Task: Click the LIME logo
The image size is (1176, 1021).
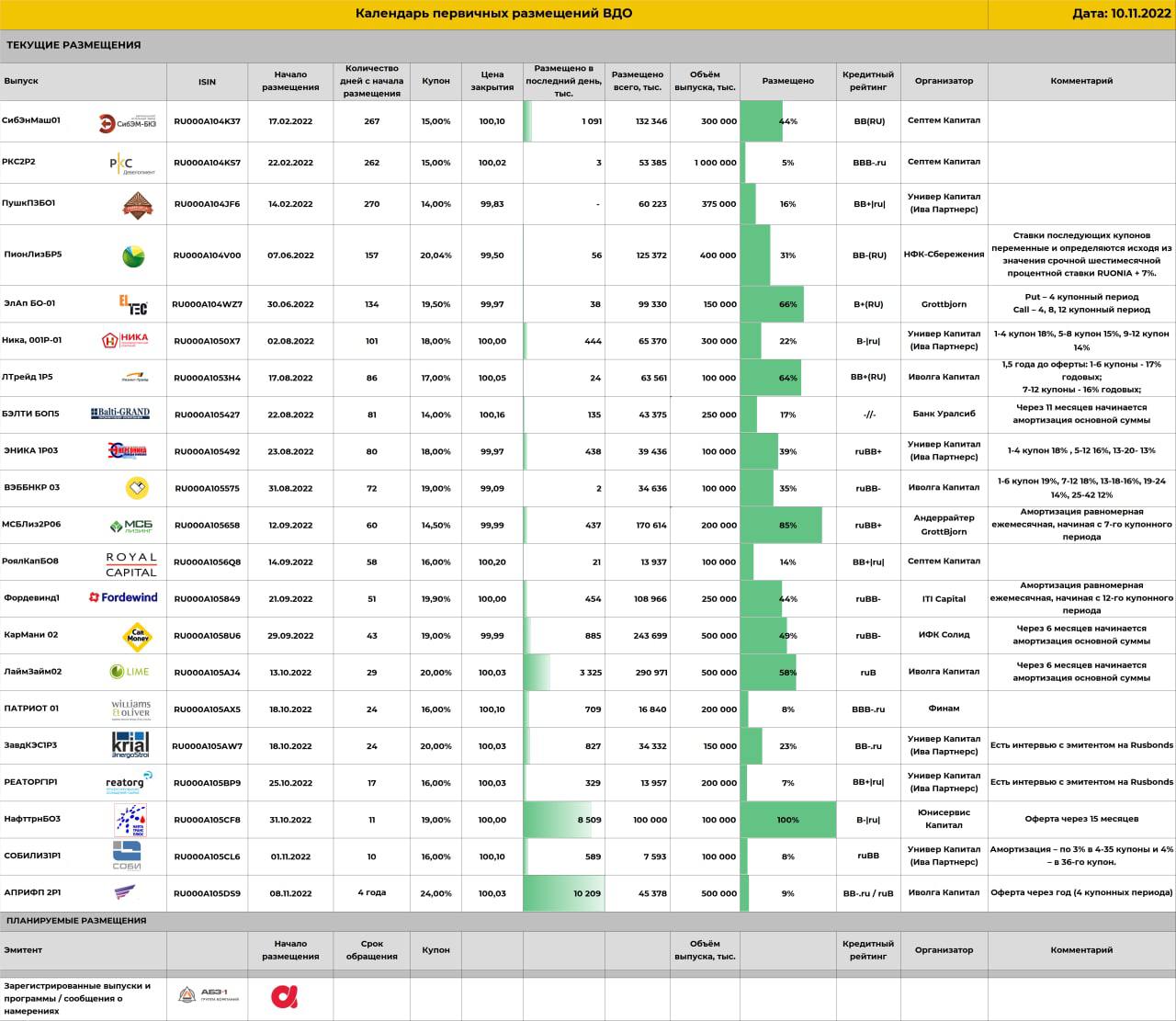Action: click(x=130, y=672)
